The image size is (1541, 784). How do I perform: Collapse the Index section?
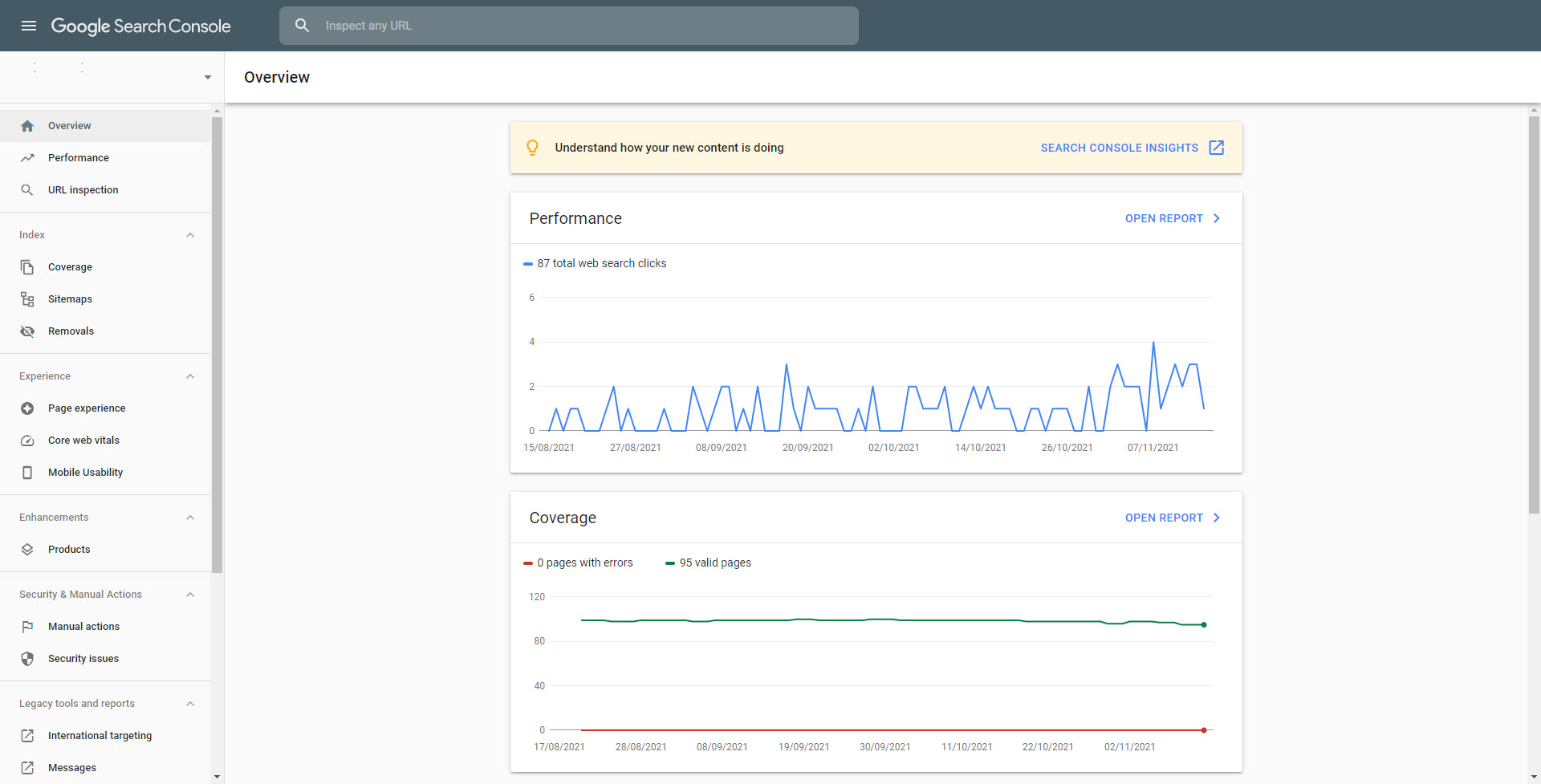(190, 235)
